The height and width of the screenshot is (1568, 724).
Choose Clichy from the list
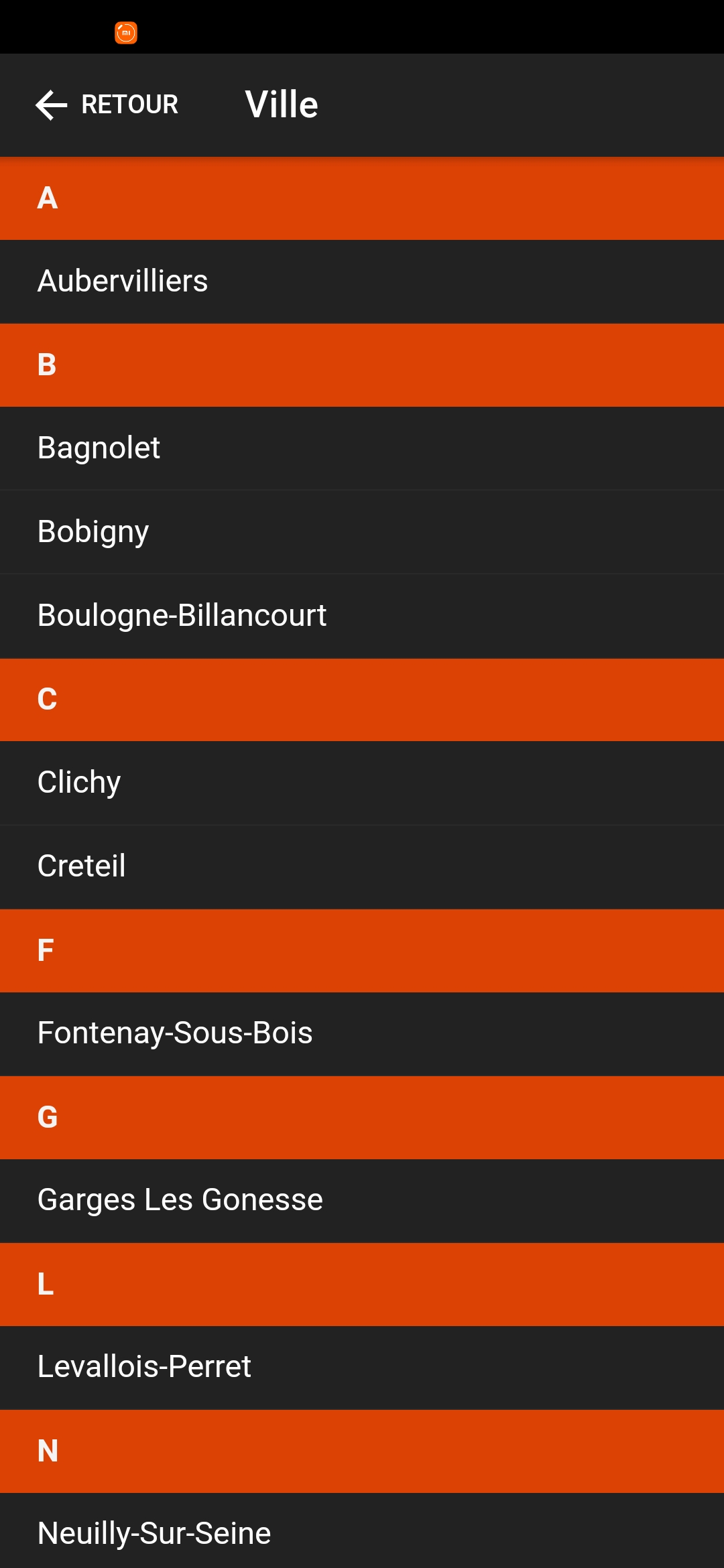point(362,783)
